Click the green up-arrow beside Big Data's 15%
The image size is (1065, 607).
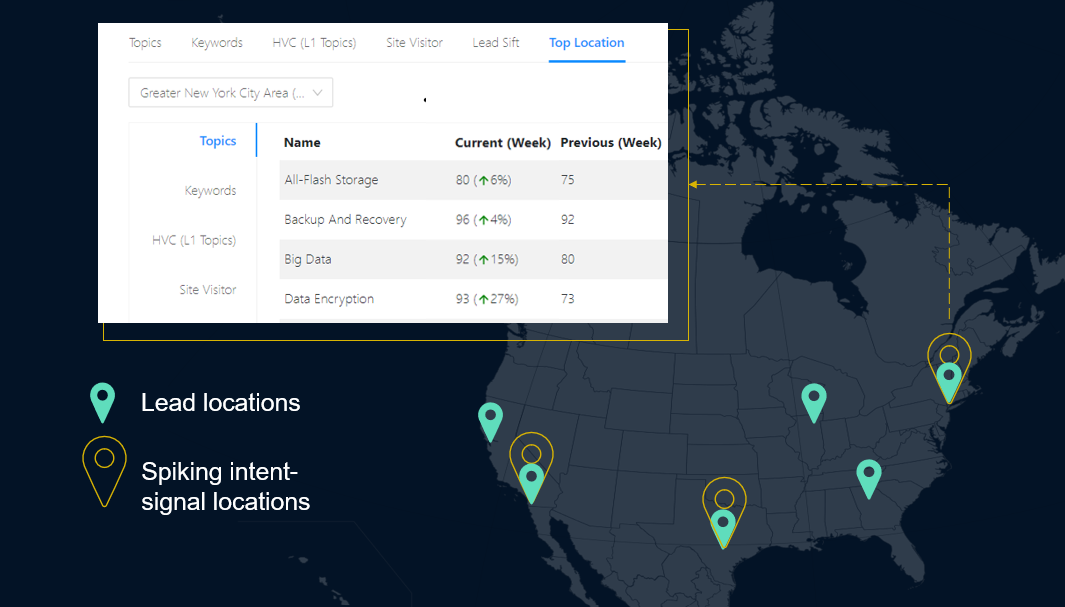485,259
